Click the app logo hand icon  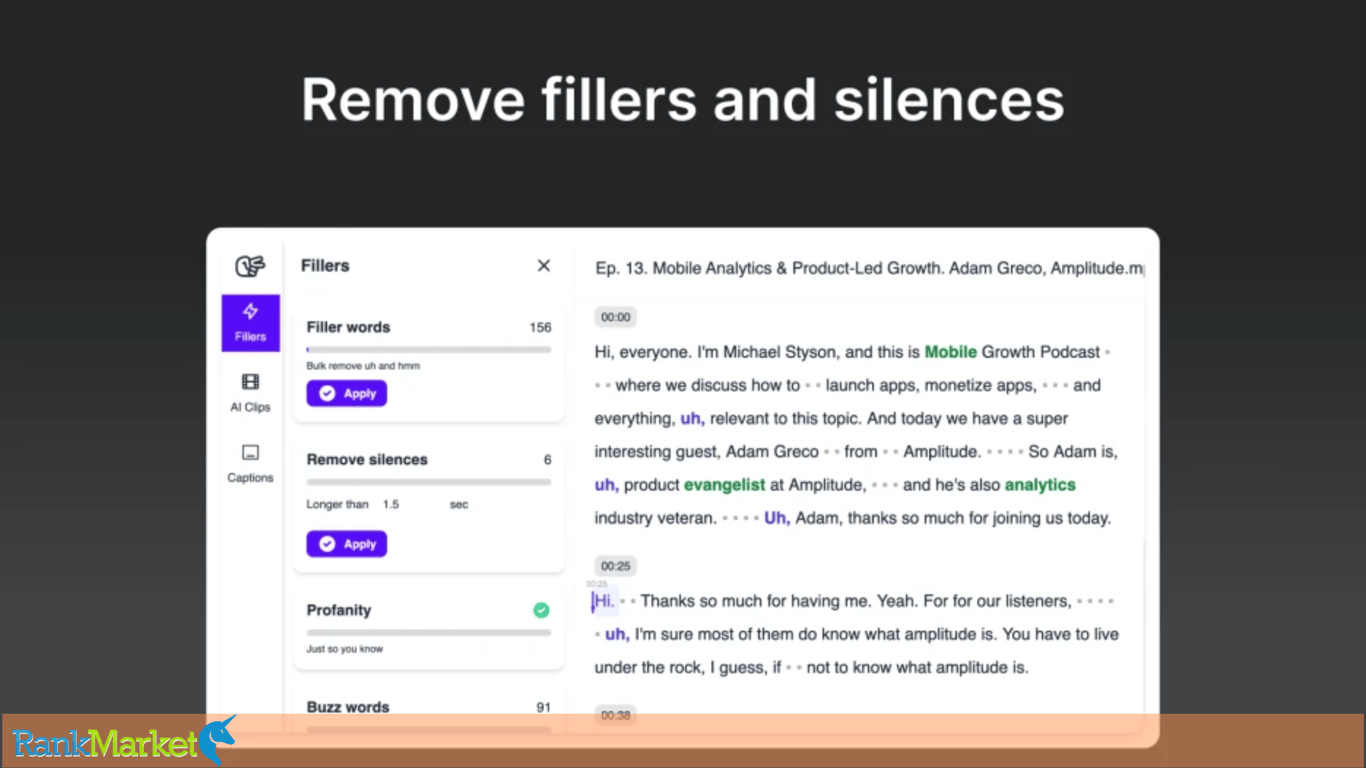tap(250, 266)
